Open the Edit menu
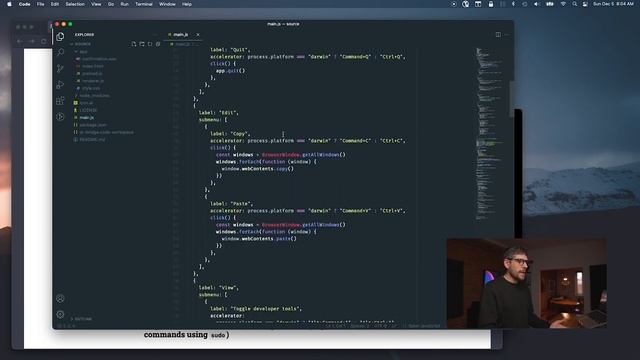Screen dimensions: 640x360 (x=55, y=4)
